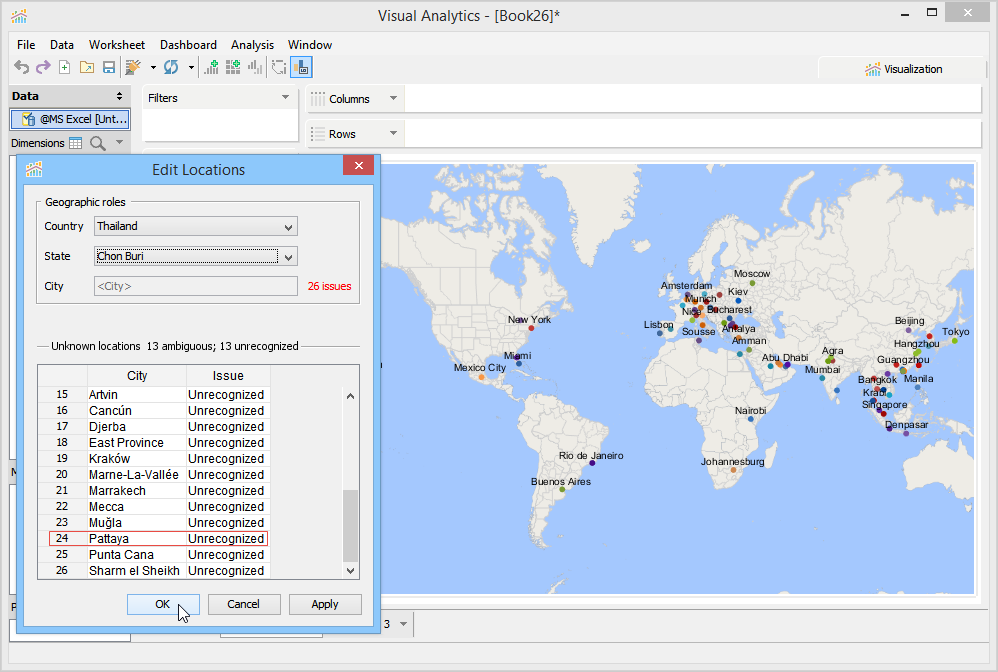Open the Analysis menu
The width and height of the screenshot is (998, 672).
tap(252, 45)
